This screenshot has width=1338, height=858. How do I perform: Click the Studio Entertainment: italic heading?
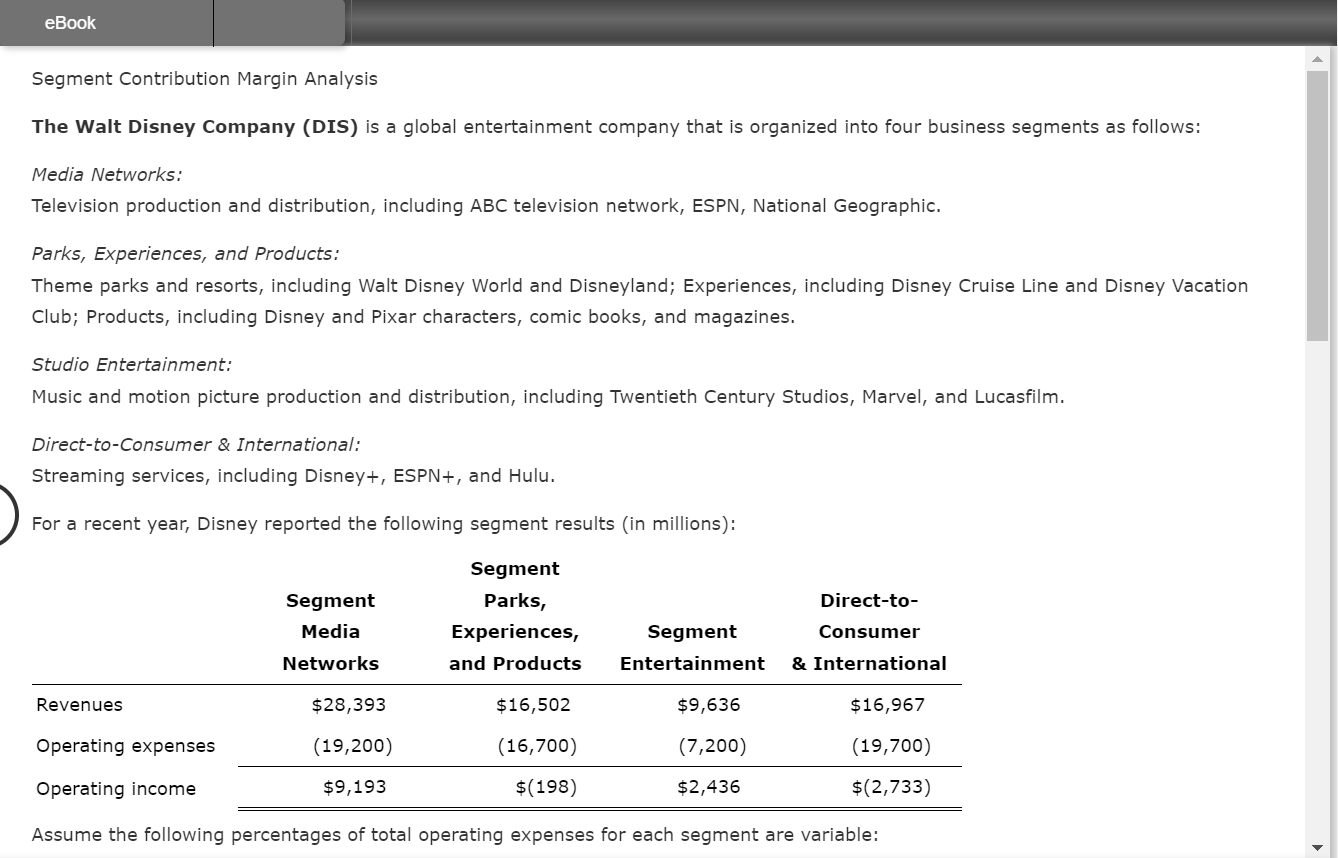click(x=131, y=365)
